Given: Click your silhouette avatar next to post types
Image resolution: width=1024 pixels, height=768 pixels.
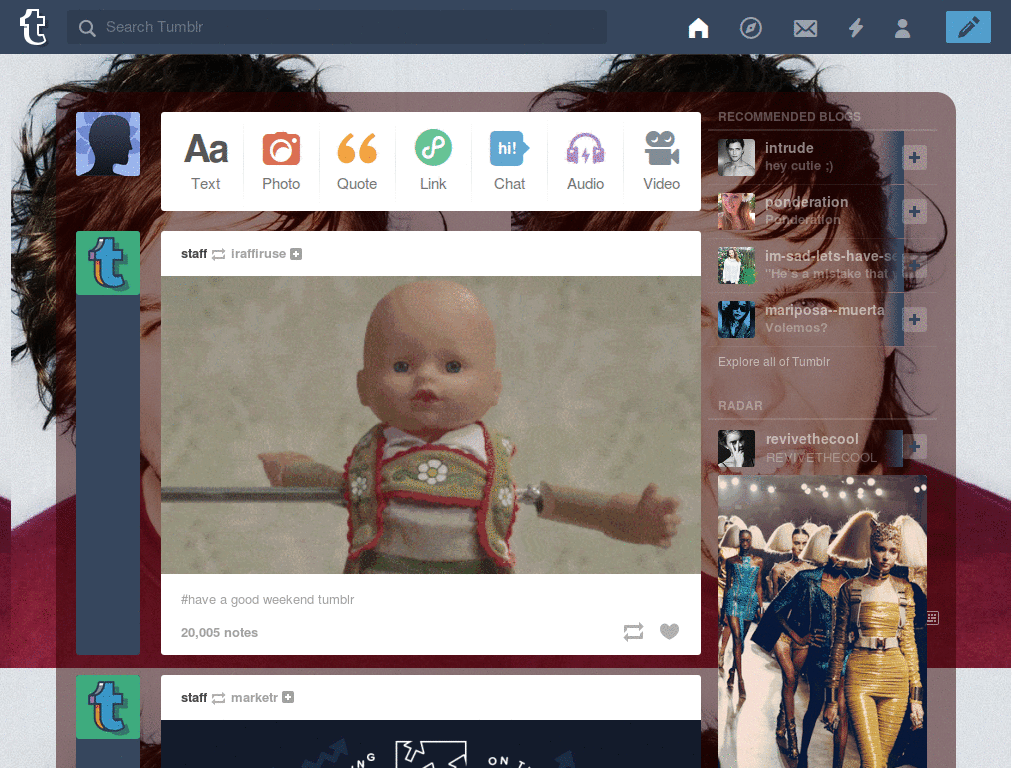Looking at the screenshot, I should (x=108, y=144).
